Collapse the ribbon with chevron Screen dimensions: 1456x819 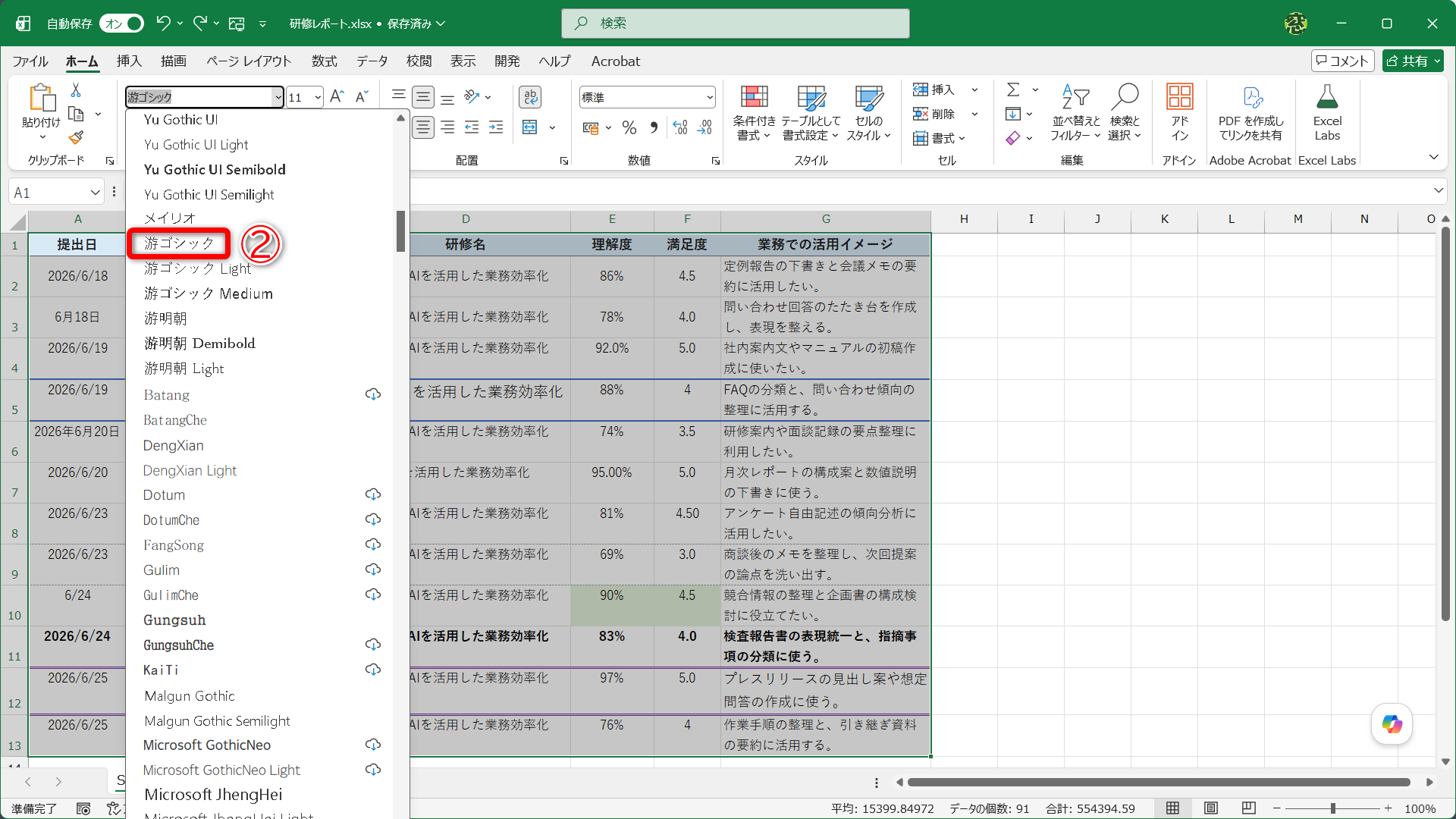(x=1433, y=157)
